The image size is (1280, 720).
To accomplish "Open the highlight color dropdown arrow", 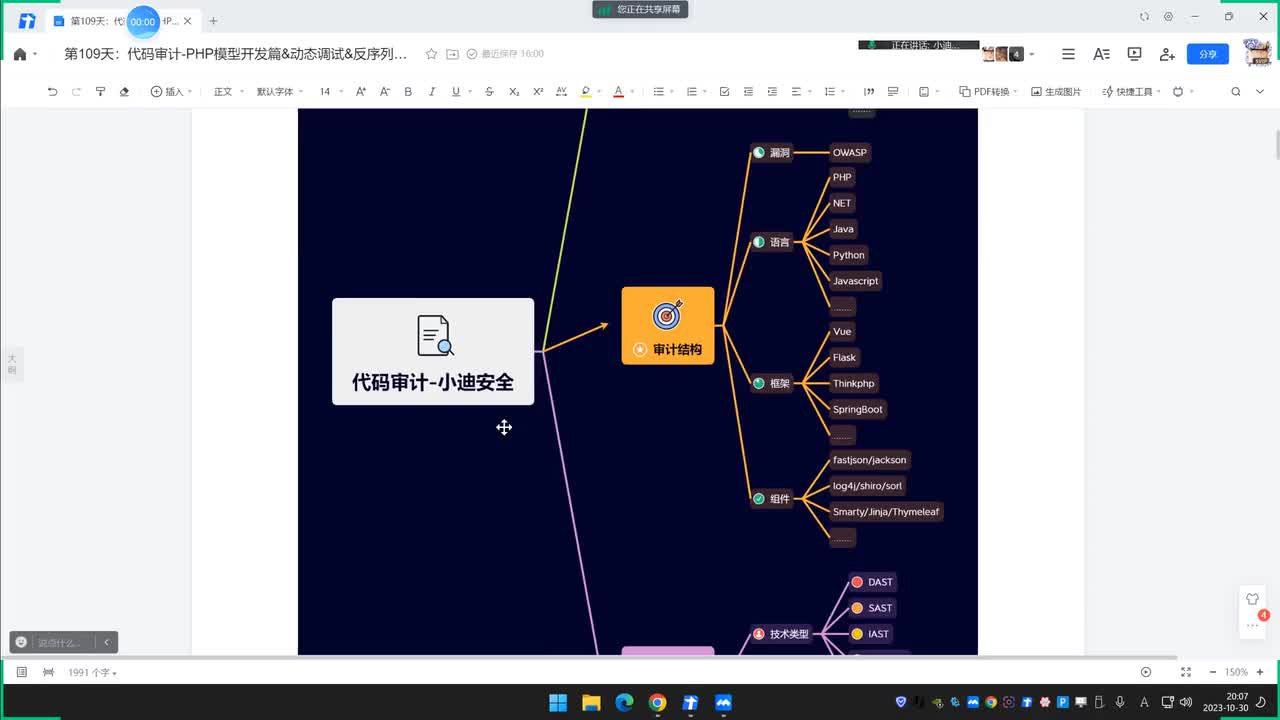I will 600,92.
